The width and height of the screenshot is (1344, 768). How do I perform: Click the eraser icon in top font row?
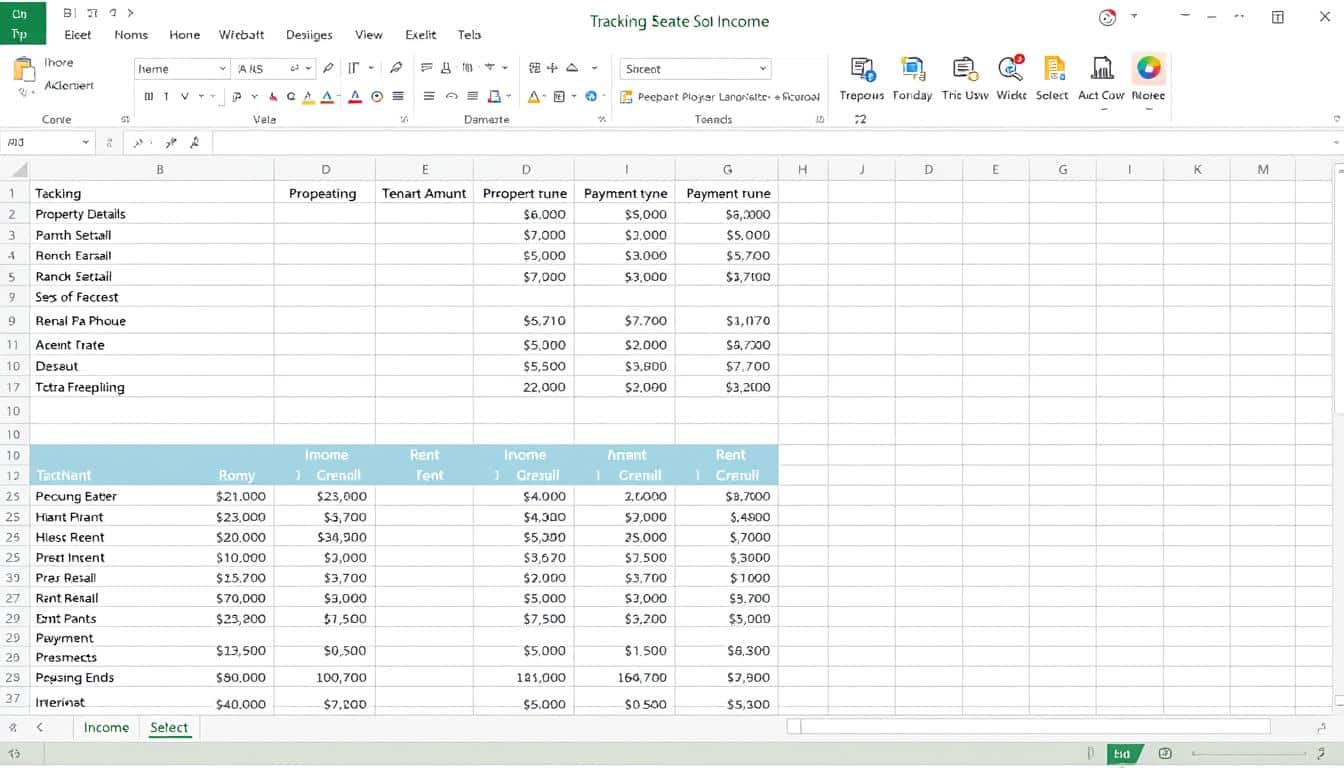click(396, 68)
